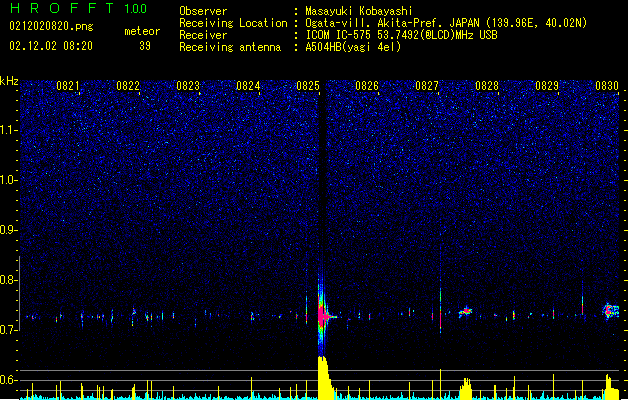629x400 pixels.
Task: Select observer name Masayuki Kobayashi
Action: pyautogui.click(x=359, y=11)
